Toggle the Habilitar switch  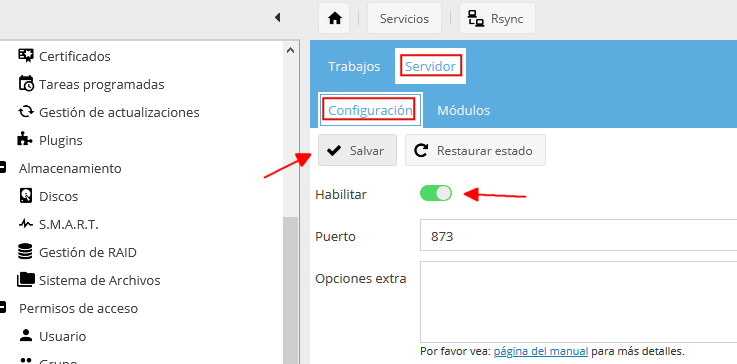[x=436, y=193]
